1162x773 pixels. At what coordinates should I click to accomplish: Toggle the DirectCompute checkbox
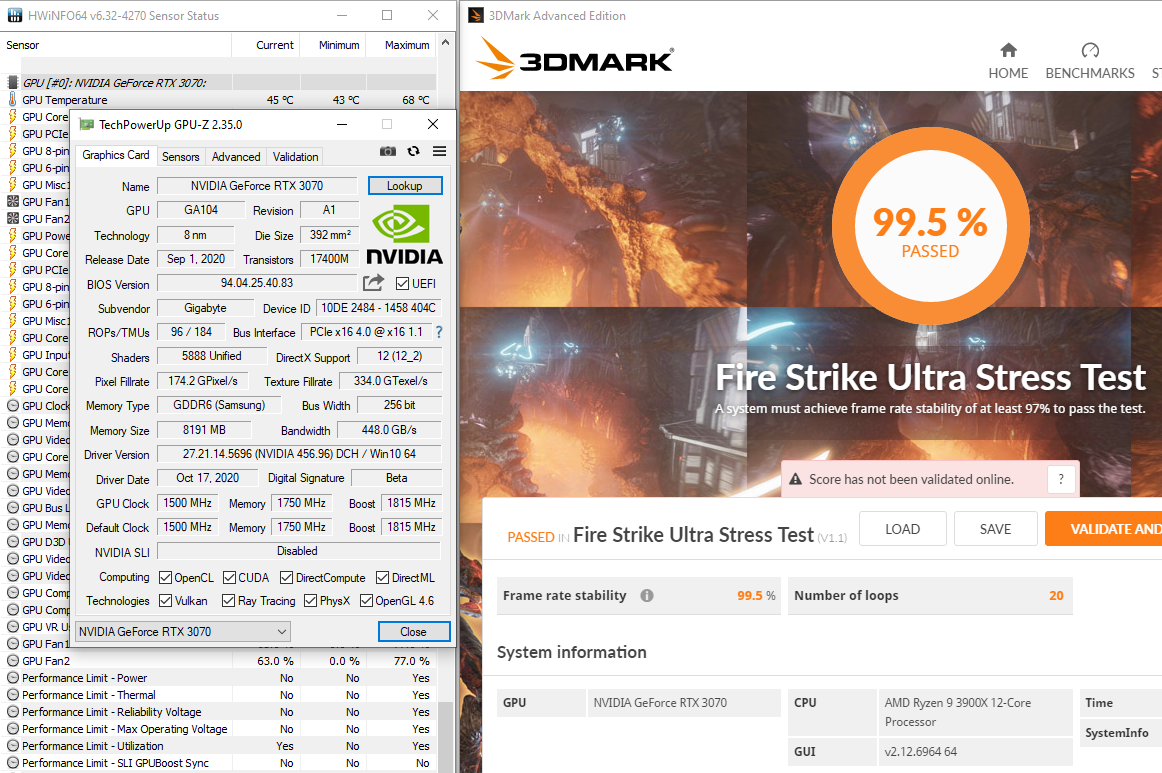286,577
